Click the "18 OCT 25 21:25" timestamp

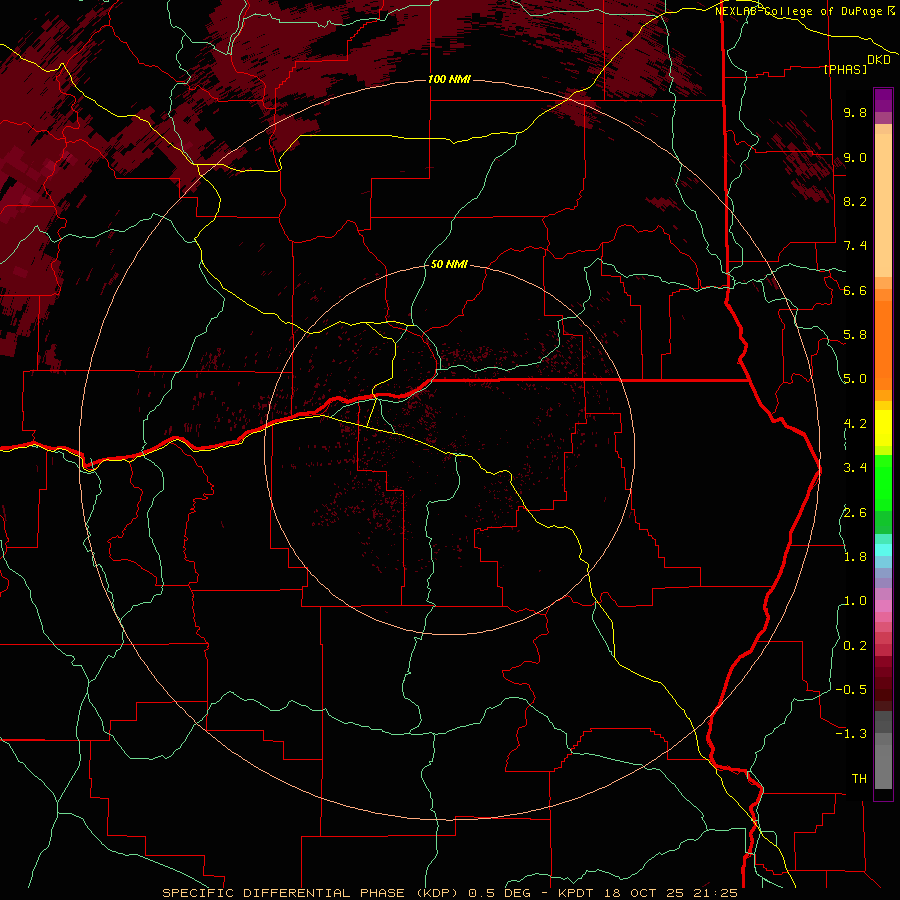(x=671, y=893)
